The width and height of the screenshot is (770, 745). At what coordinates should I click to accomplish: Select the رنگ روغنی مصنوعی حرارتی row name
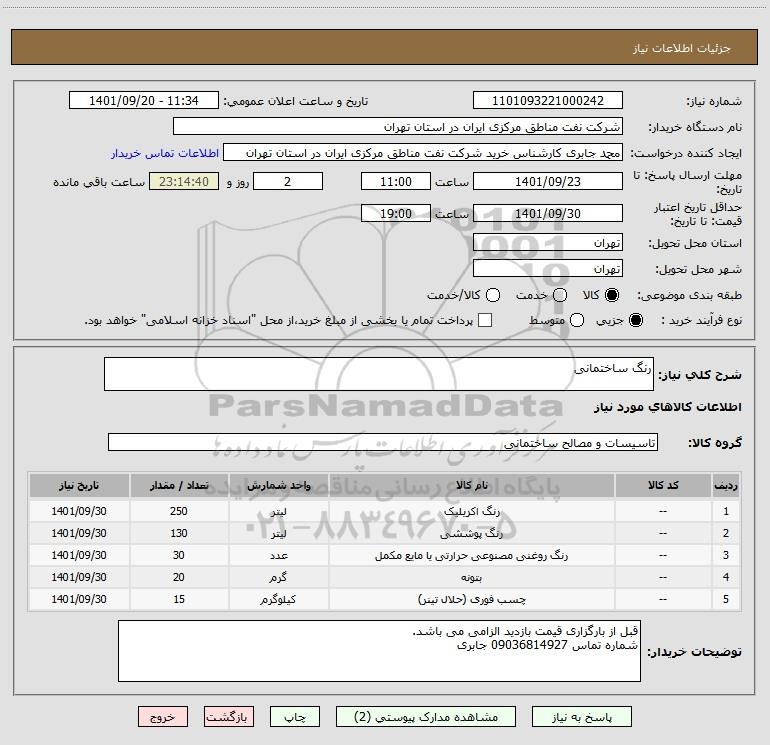(471, 555)
